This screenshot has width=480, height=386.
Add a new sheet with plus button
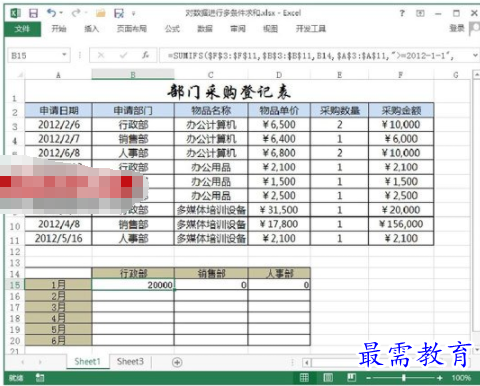177,362
